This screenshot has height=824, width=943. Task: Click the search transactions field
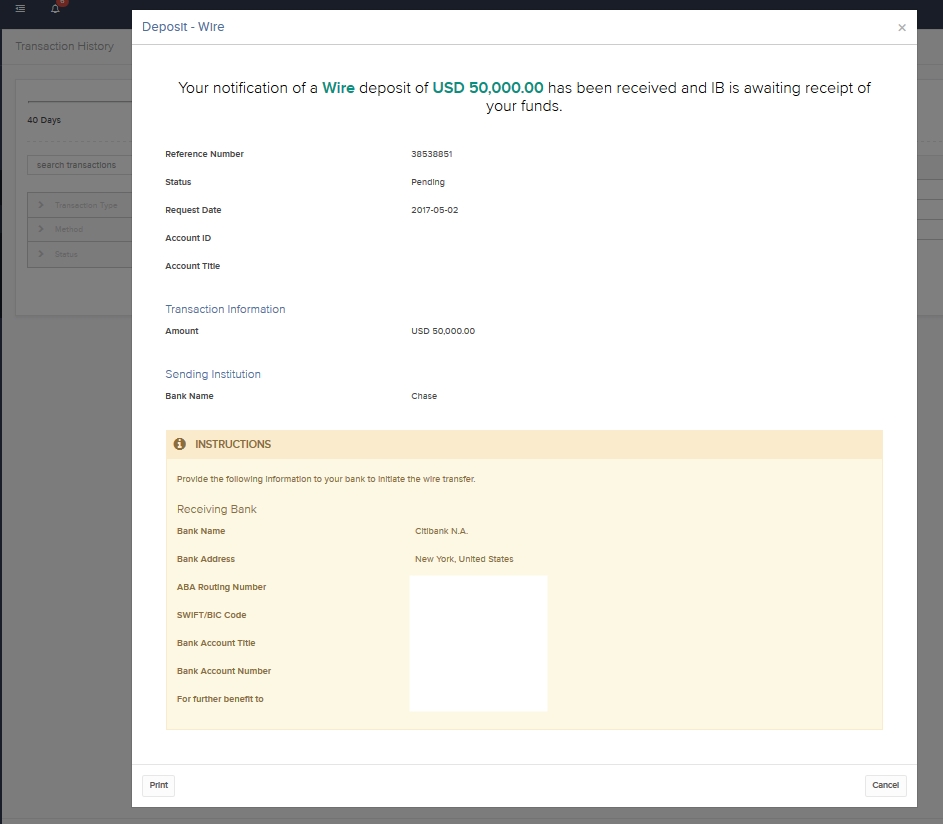pyautogui.click(x=79, y=165)
